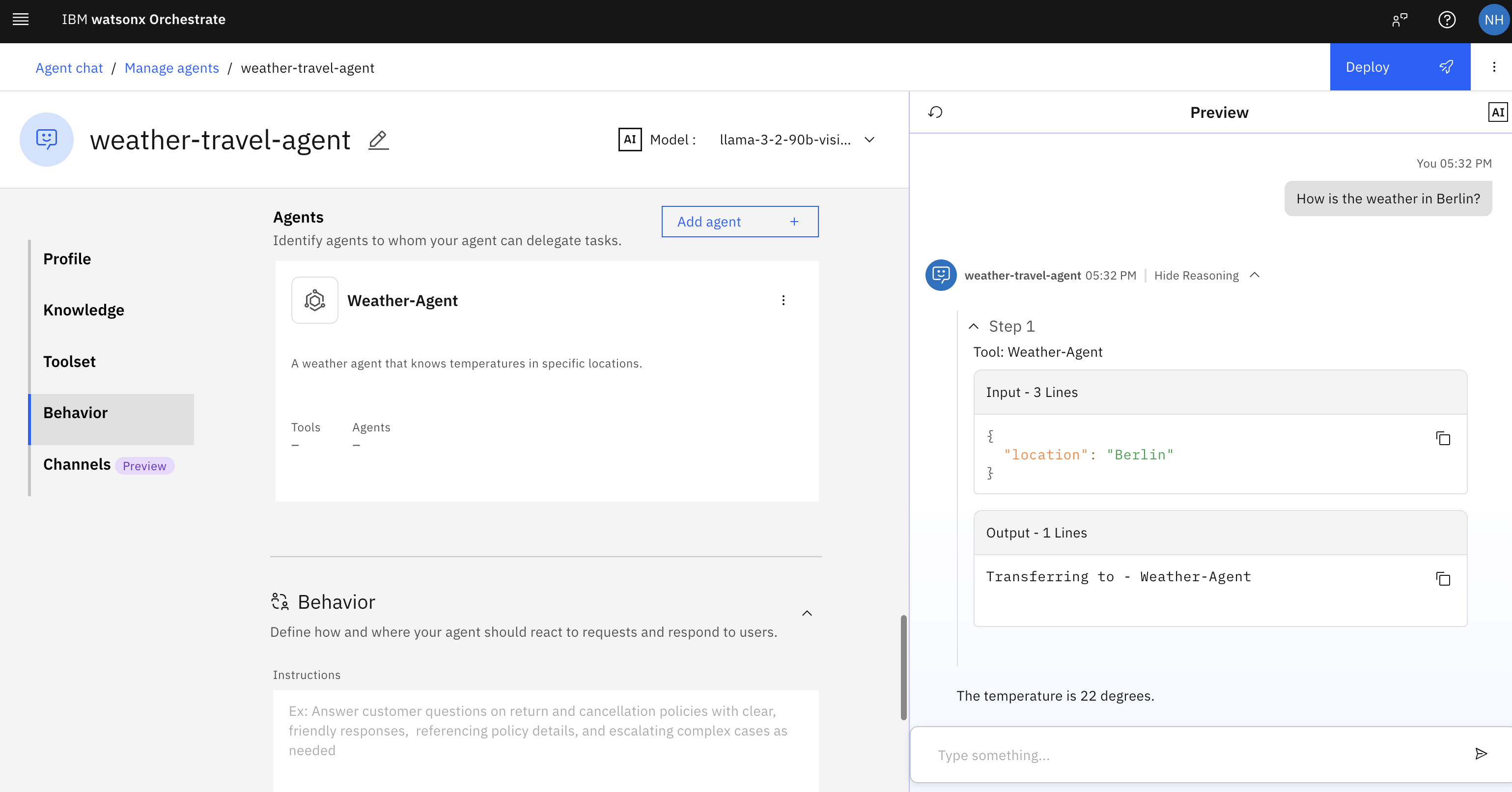Image resolution: width=1512 pixels, height=792 pixels.
Task: Copy the Input JSON code block
Action: pos(1443,439)
